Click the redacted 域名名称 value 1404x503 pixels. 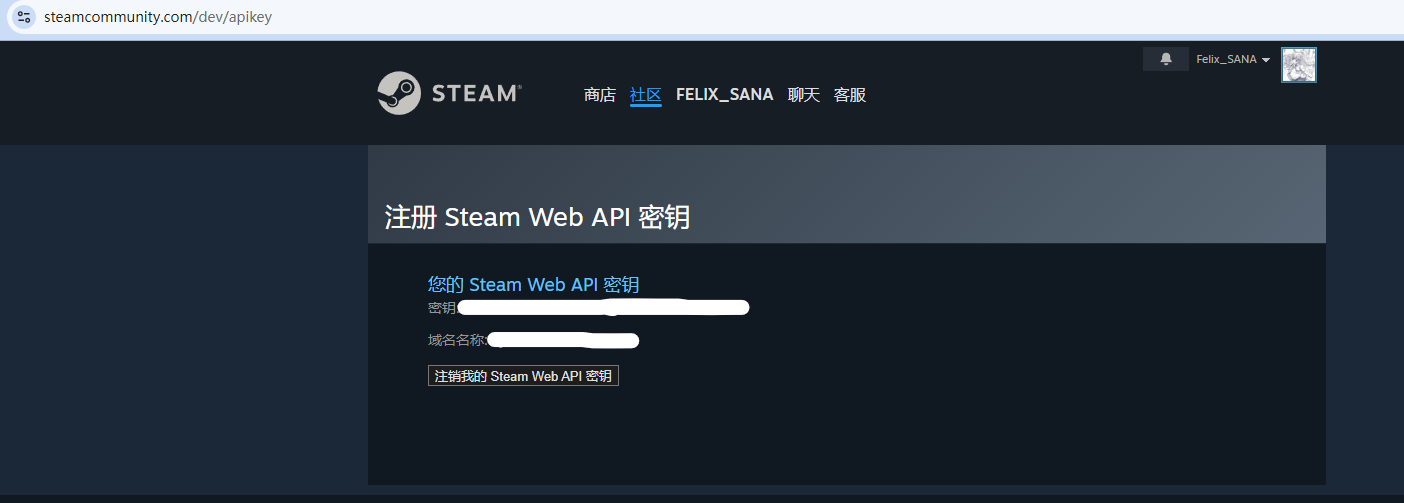pos(563,341)
